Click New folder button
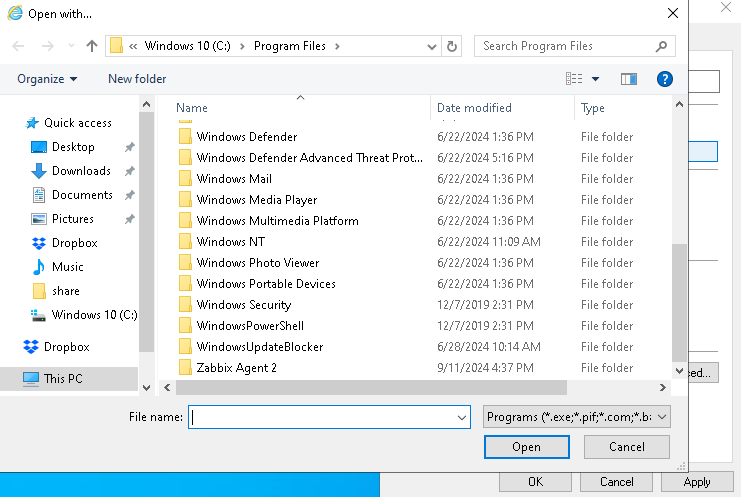 pyautogui.click(x=137, y=79)
